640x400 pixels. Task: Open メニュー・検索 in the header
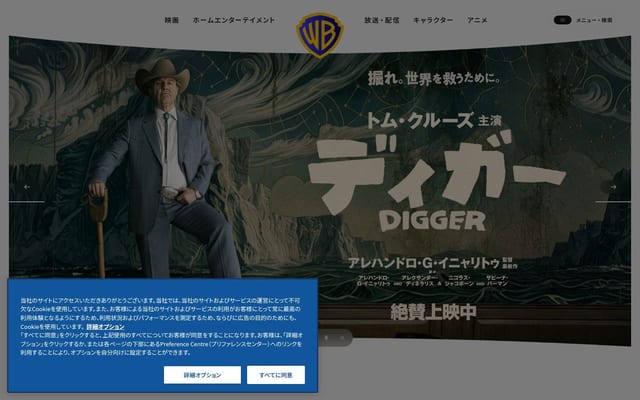[x=594, y=20]
